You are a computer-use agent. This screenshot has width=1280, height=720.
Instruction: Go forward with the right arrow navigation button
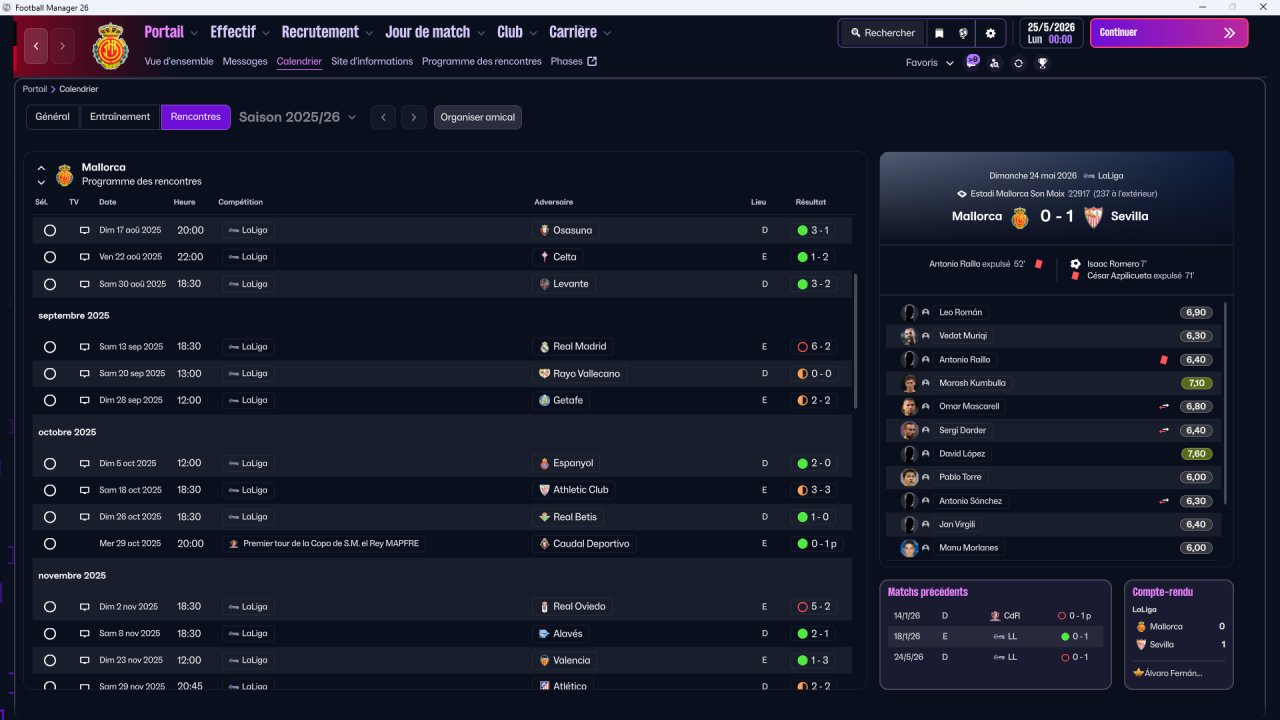pos(62,45)
